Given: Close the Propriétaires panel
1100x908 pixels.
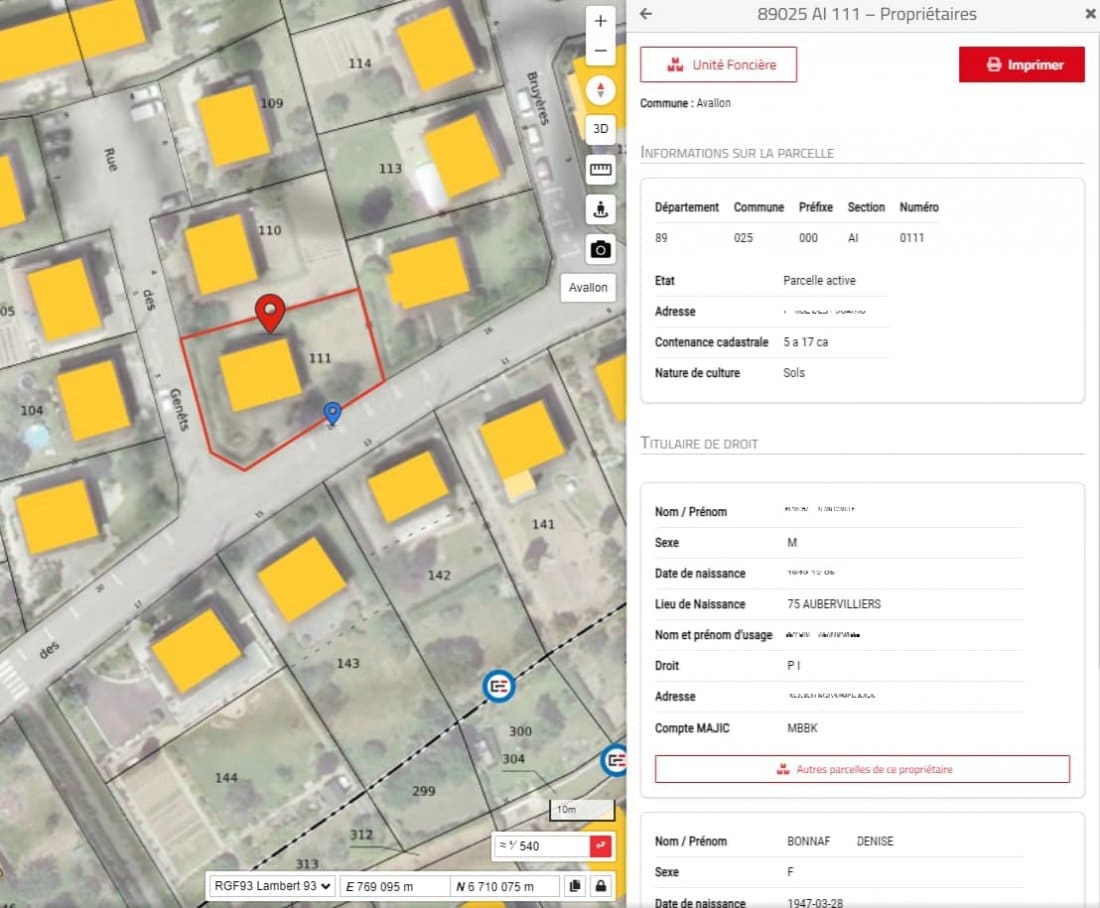Looking at the screenshot, I should tap(1090, 14).
